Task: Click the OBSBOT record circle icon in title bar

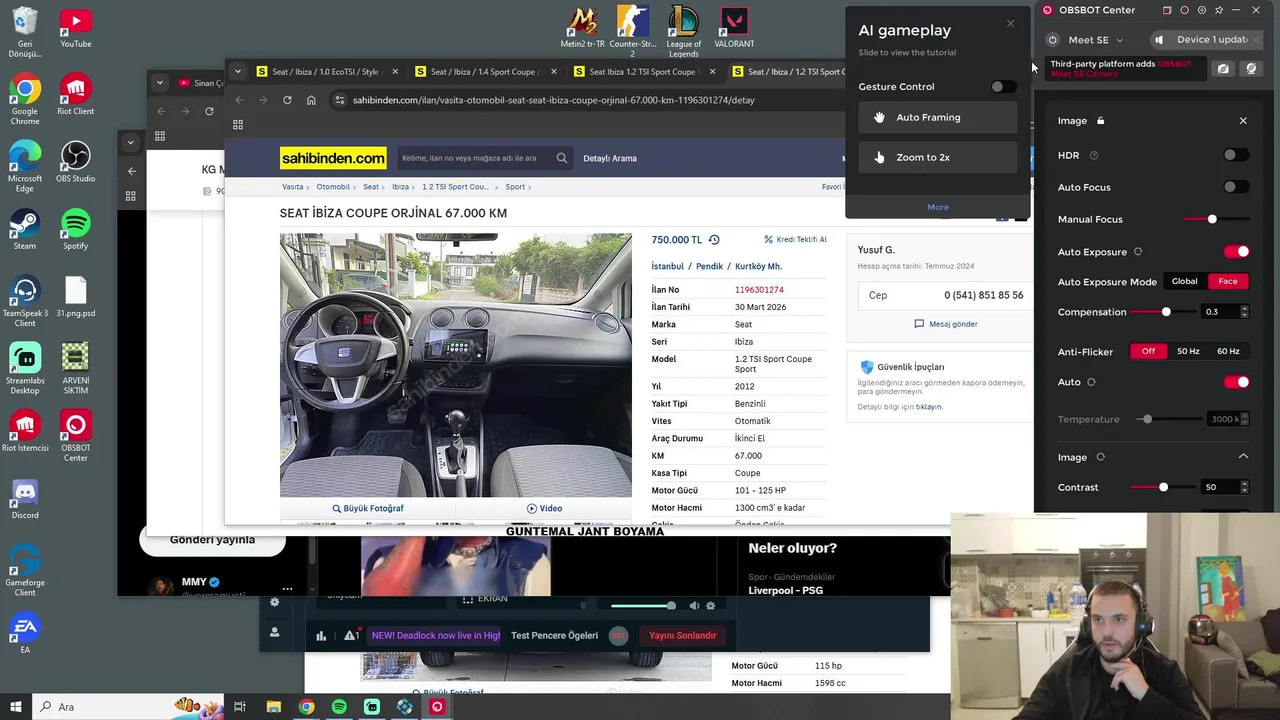Action: pyautogui.click(x=1185, y=10)
